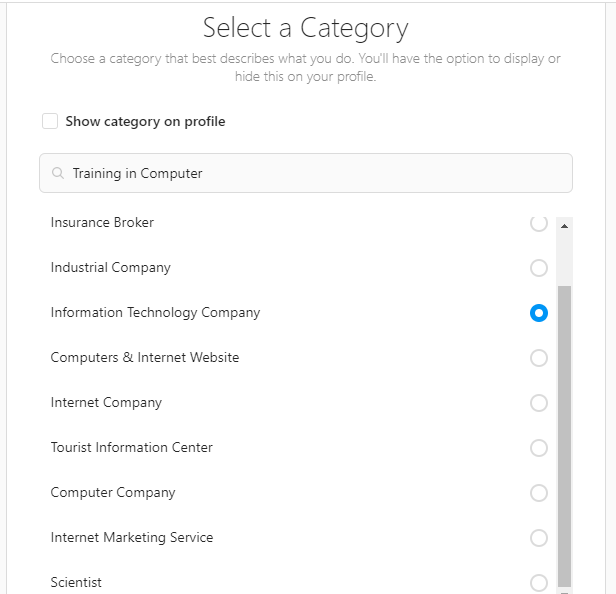The width and height of the screenshot is (616, 594).
Task: Select the Scientist radio button
Action: (539, 582)
